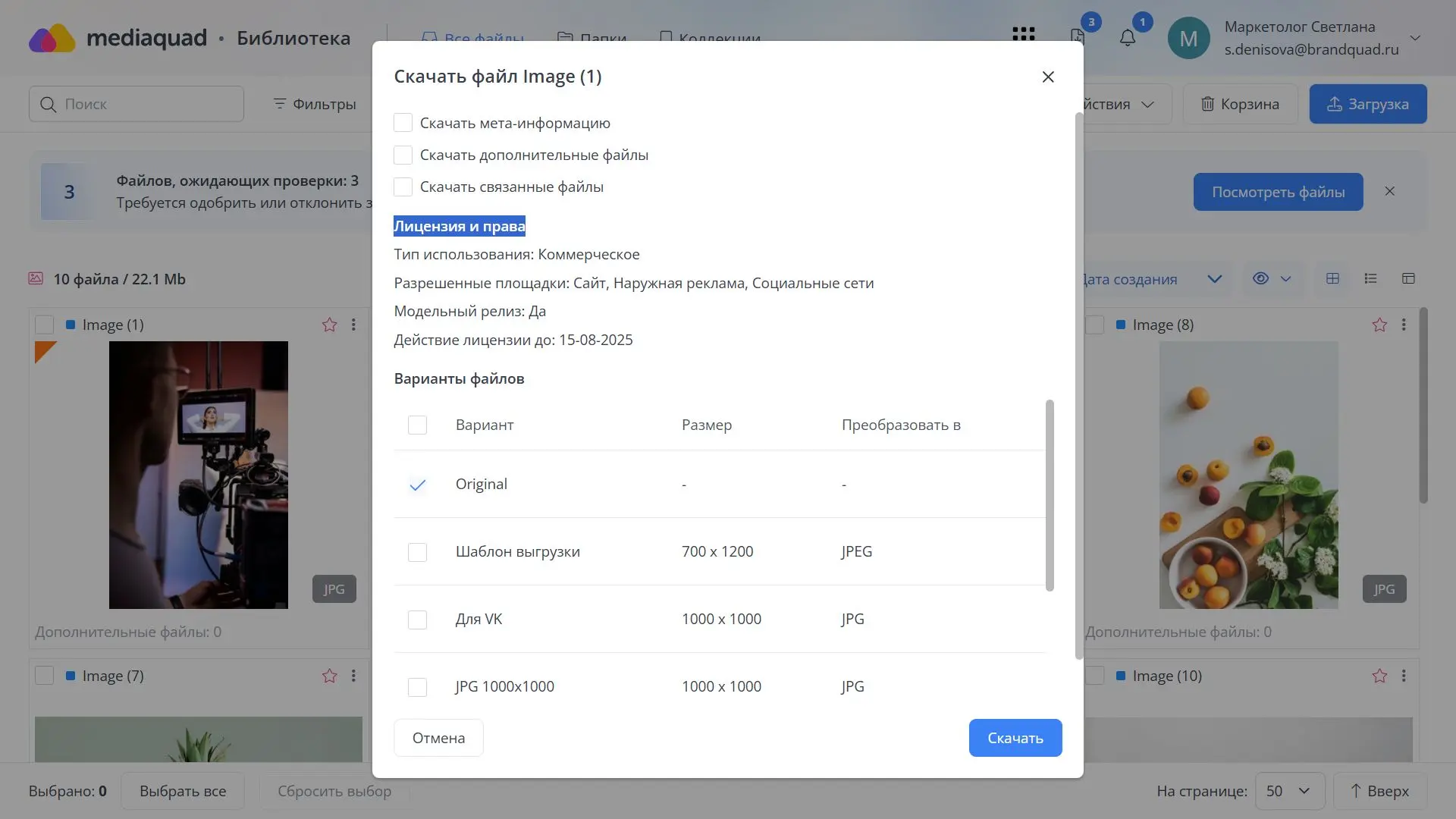Open the apps grid icon
Viewport: 1456px width, 819px height.
(x=1023, y=35)
